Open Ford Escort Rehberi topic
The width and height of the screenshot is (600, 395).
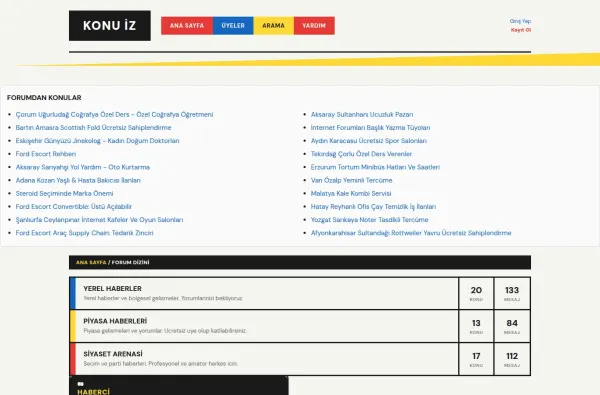tap(46, 154)
